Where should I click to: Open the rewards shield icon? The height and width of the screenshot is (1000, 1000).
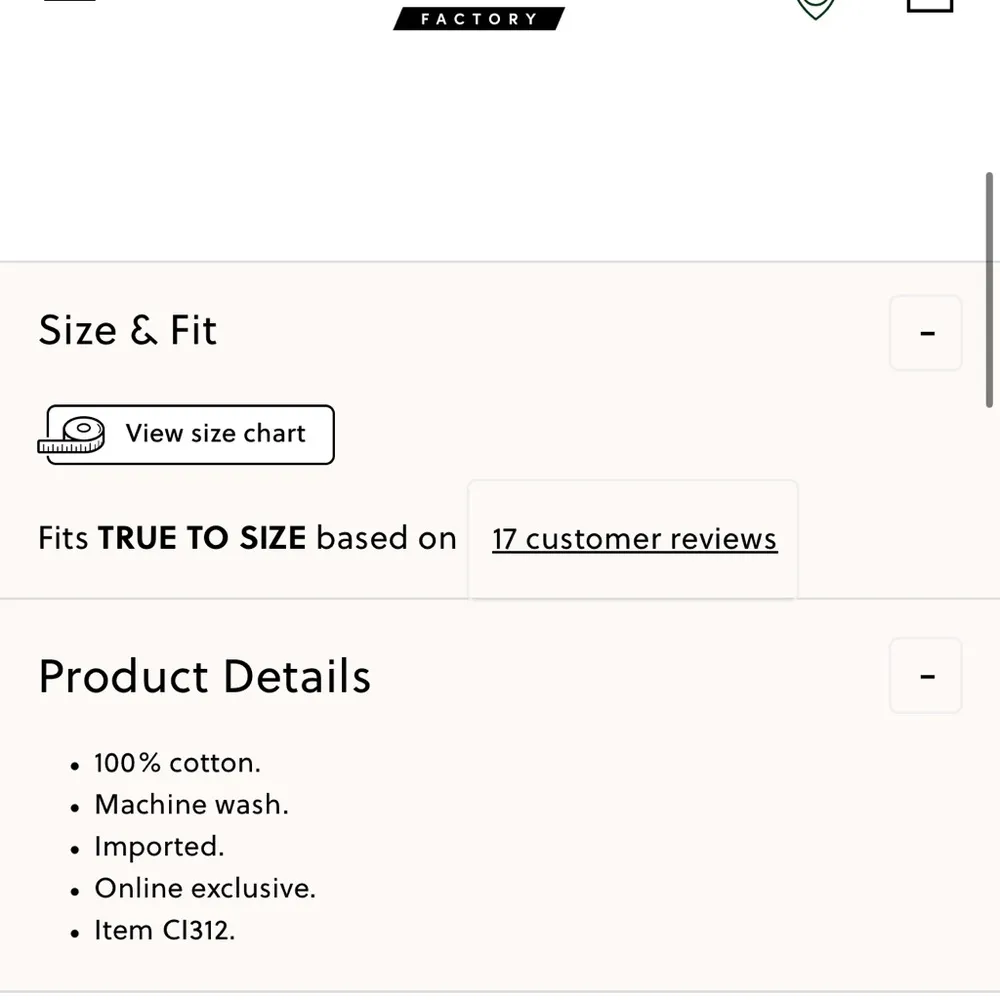click(x=814, y=5)
